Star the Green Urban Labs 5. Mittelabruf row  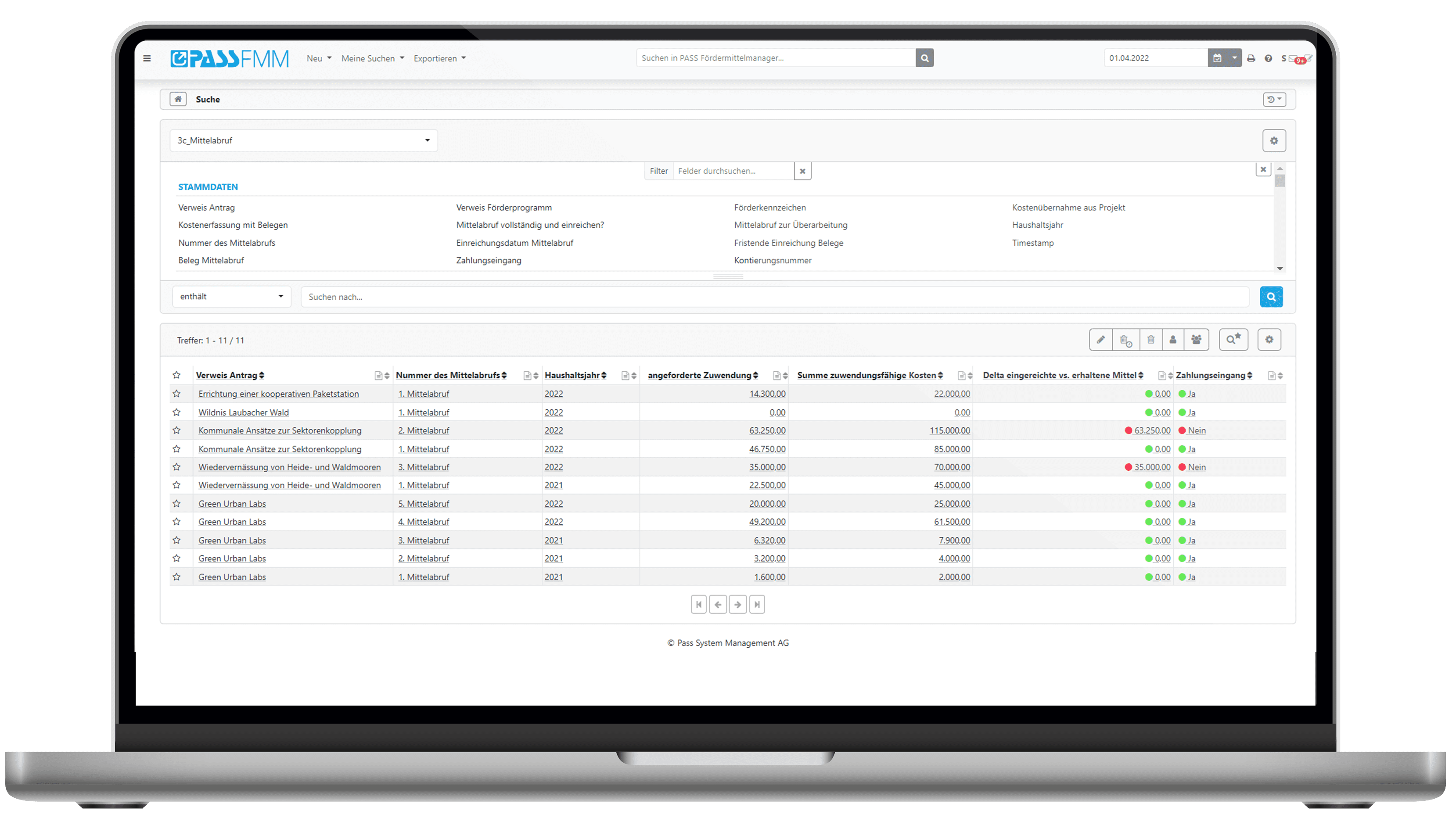pos(177,504)
